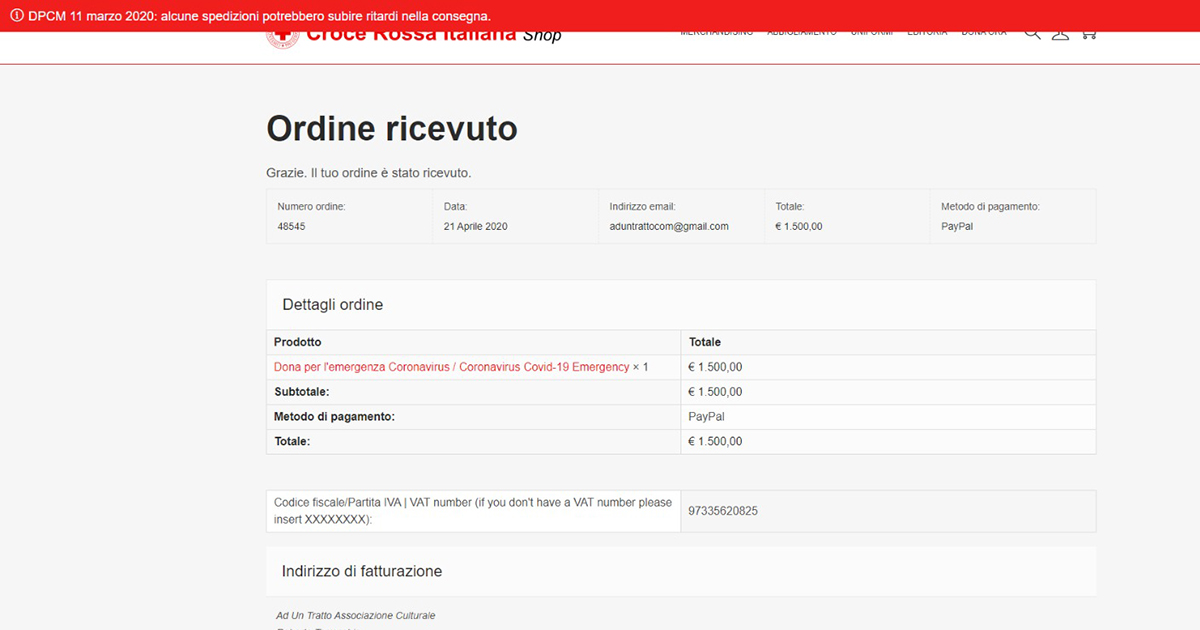Viewport: 1200px width, 630px height.
Task: Click the order number 48545
Action: click(x=292, y=226)
